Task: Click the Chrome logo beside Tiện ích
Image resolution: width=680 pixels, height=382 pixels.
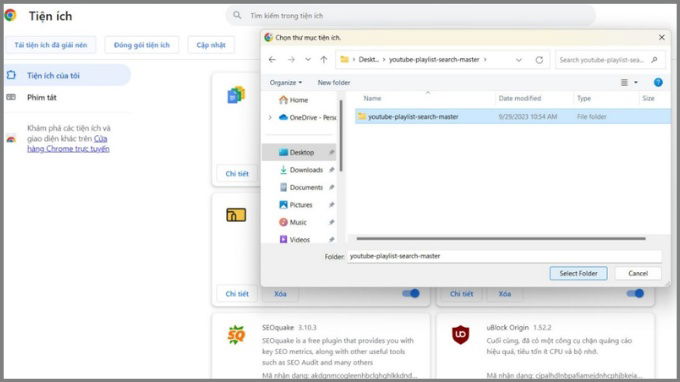Action: point(10,15)
